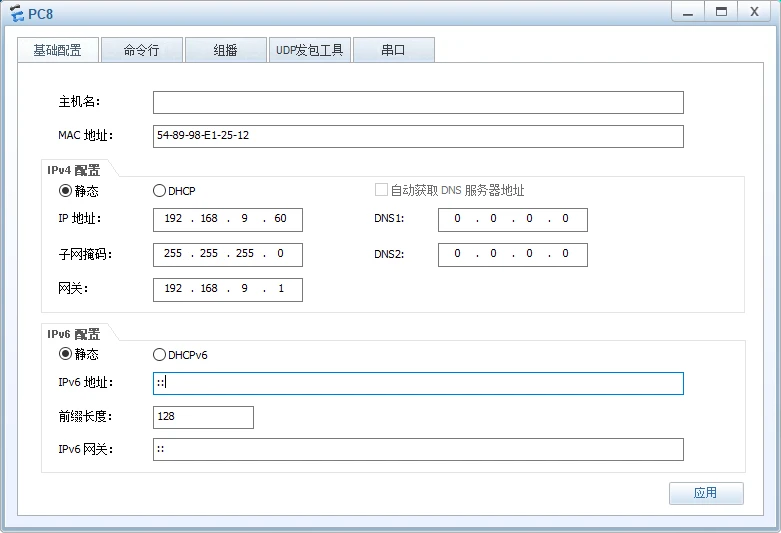This screenshot has height=533, width=781.
Task: Click the PC8 app icon in title bar
Action: (x=16, y=12)
